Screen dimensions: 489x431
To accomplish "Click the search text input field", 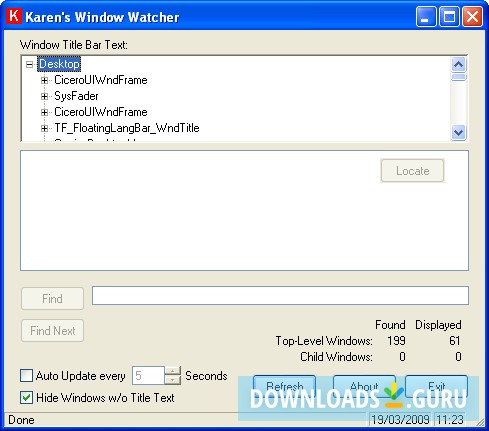I will click(x=280, y=295).
